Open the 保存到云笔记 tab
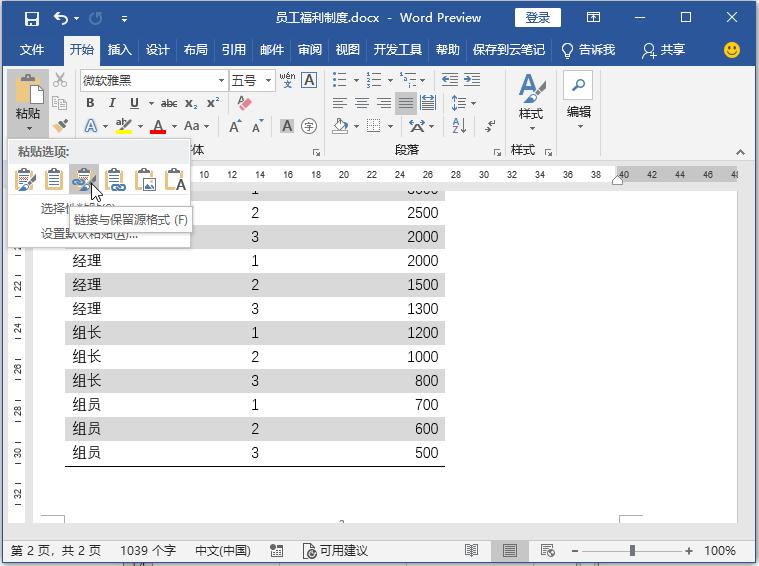This screenshot has height=566, width=759. 508,49
